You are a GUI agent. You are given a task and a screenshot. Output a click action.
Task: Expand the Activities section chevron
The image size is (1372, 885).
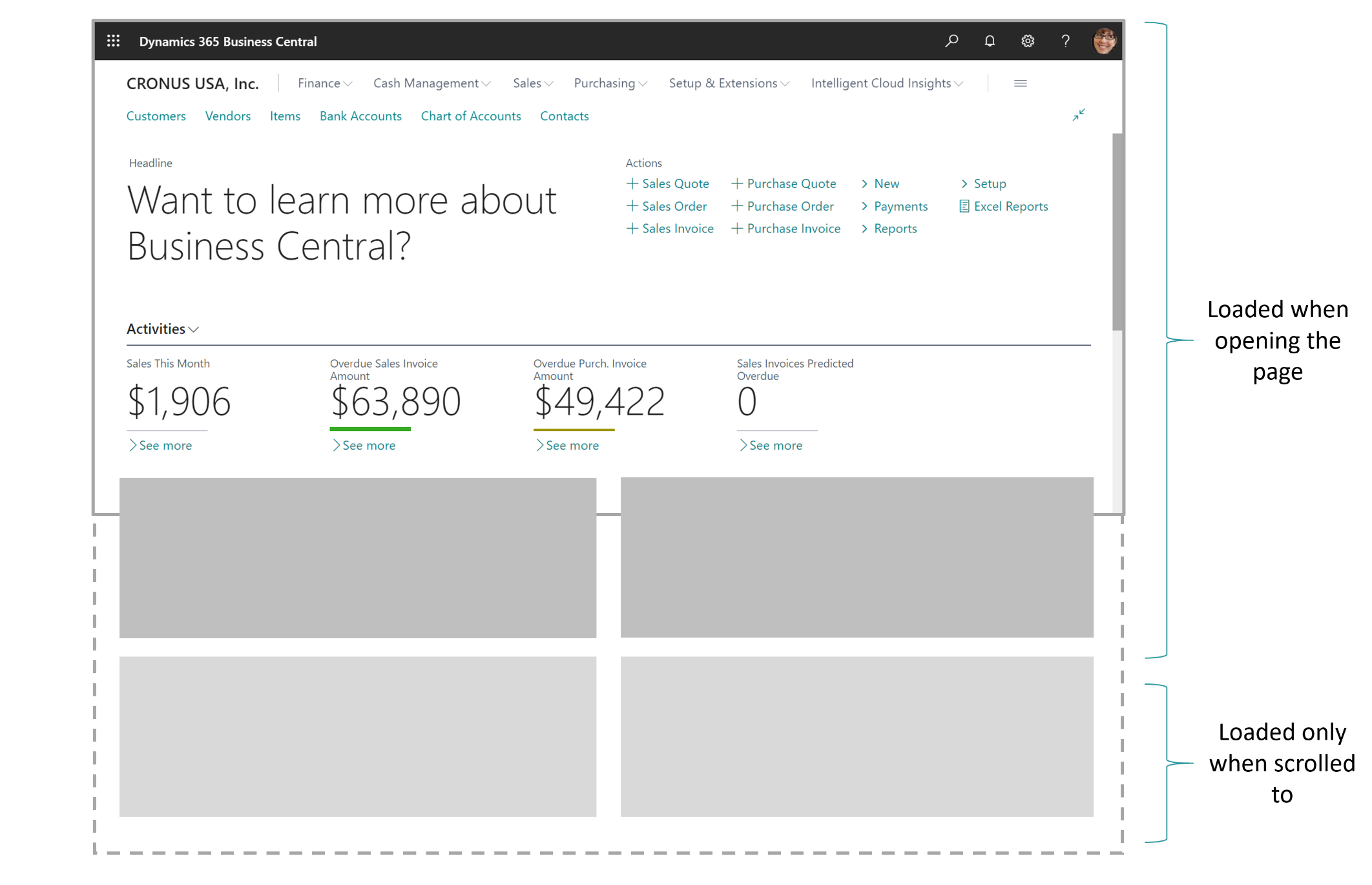(196, 330)
